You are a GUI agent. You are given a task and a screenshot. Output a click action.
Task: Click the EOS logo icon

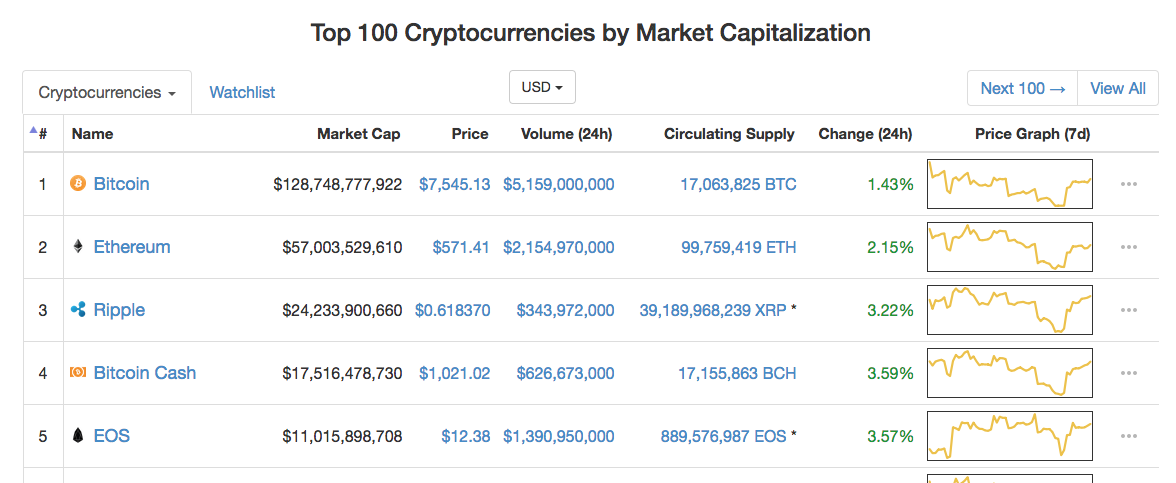click(78, 436)
